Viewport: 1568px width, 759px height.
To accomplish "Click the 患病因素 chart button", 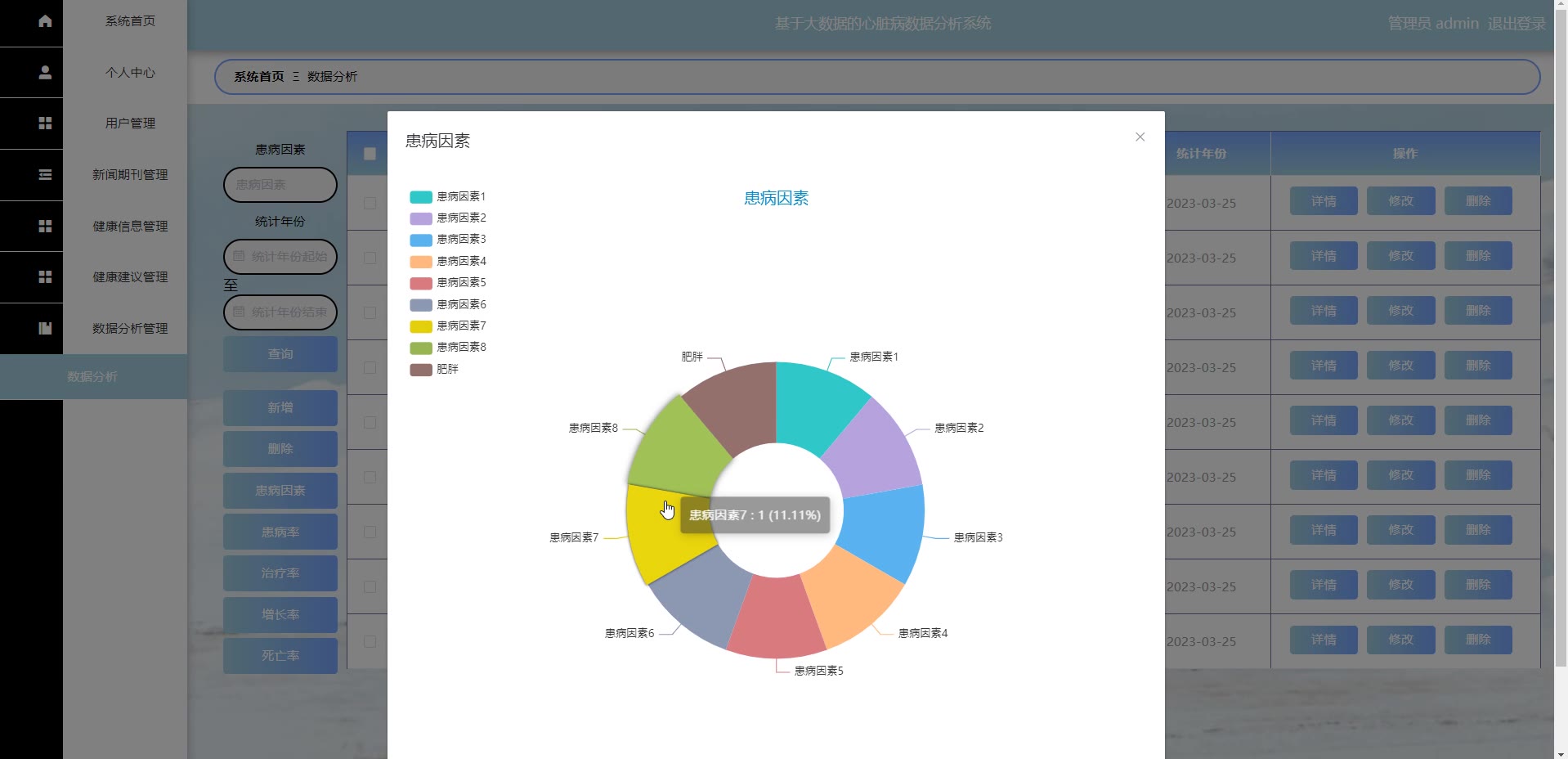I will [280, 491].
